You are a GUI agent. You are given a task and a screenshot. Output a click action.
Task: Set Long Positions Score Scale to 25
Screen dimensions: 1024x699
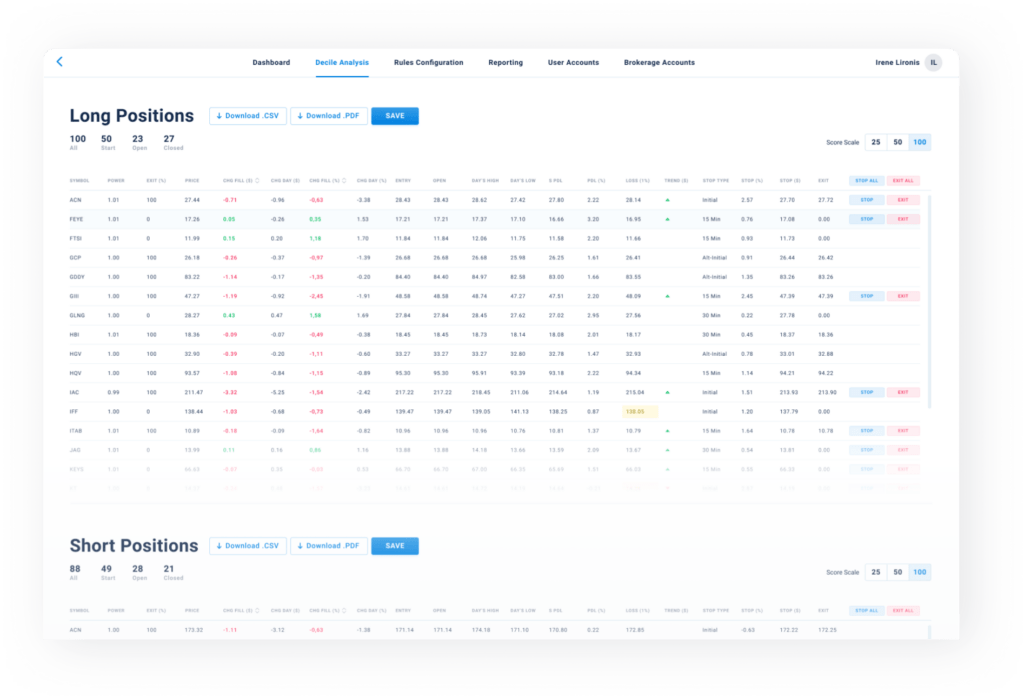tap(876, 142)
